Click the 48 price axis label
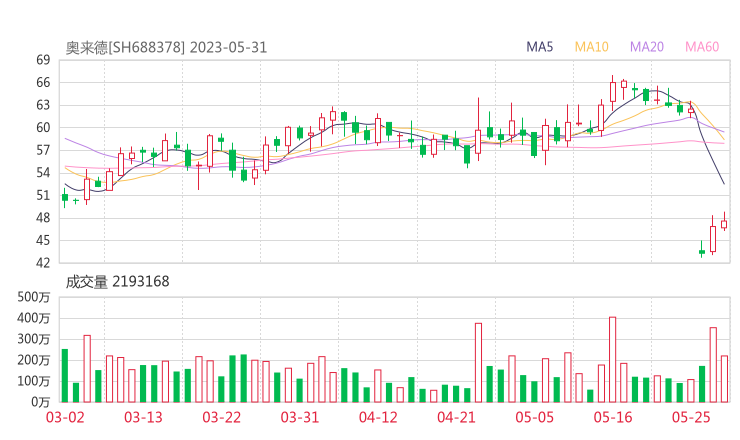740x440 pixels. pos(43,218)
